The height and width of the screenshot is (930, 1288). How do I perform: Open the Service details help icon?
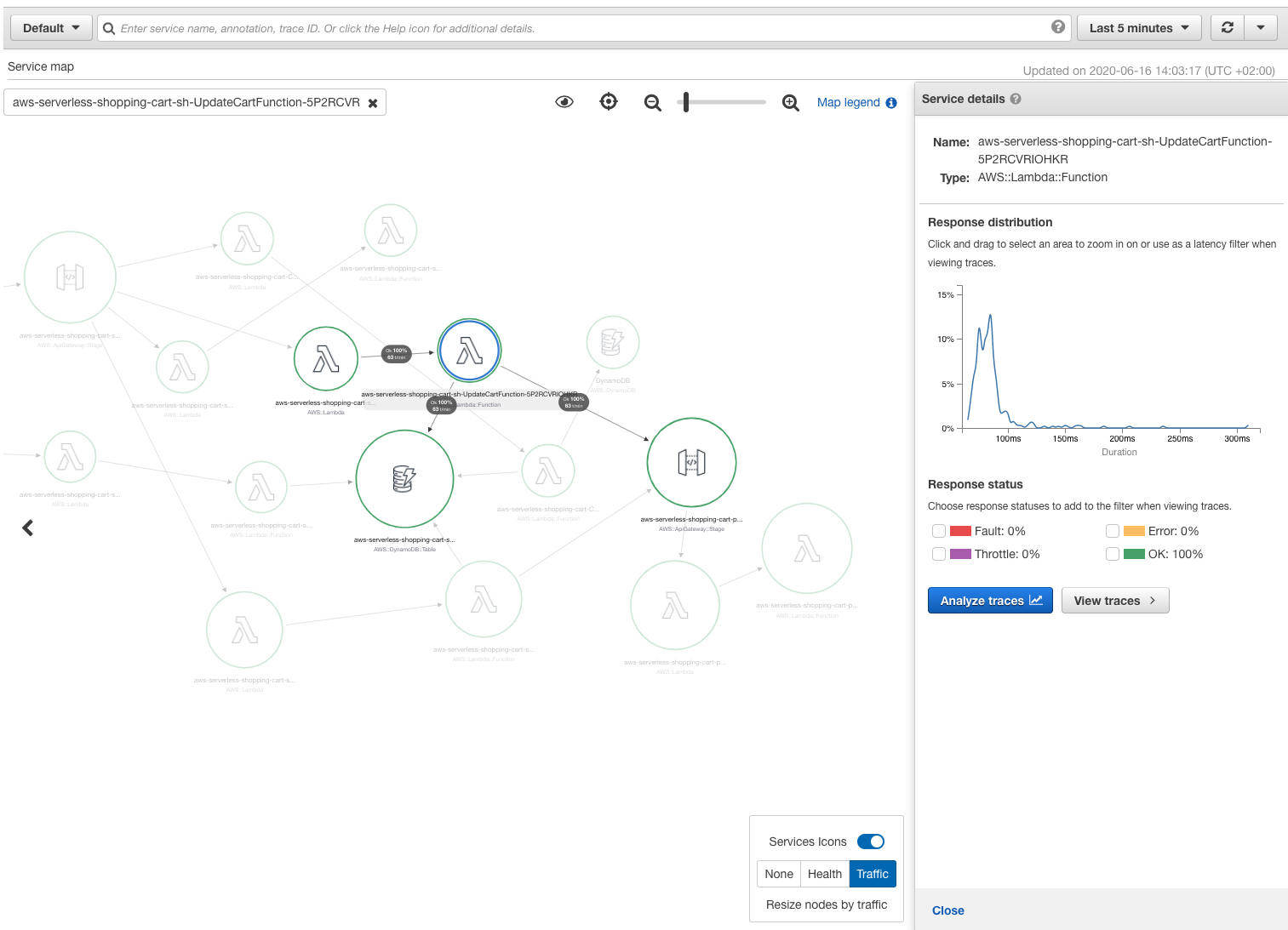click(1016, 99)
